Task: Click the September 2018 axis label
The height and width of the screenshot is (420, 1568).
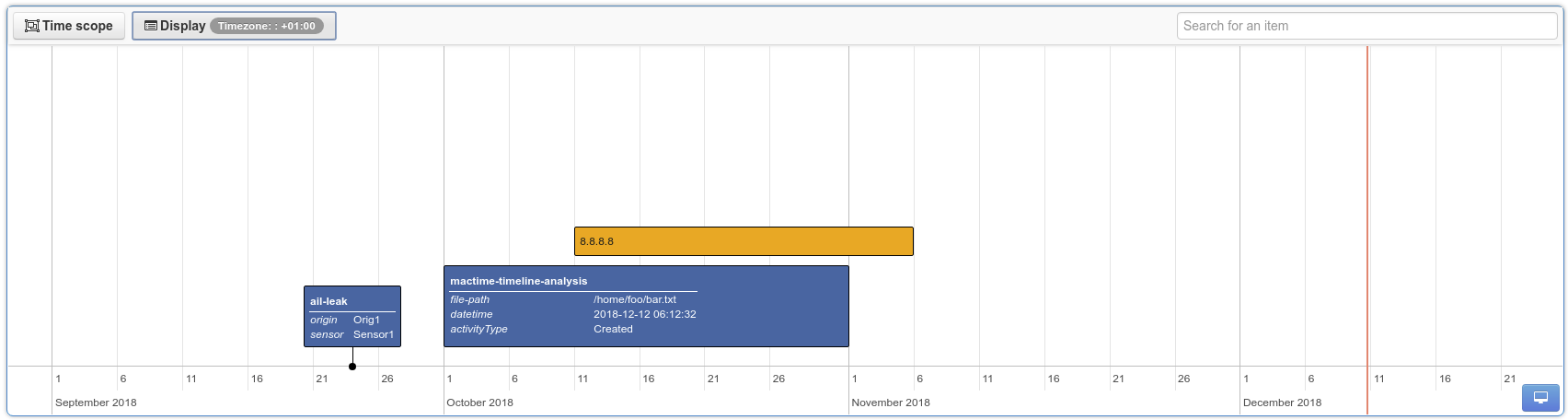Action: click(96, 402)
